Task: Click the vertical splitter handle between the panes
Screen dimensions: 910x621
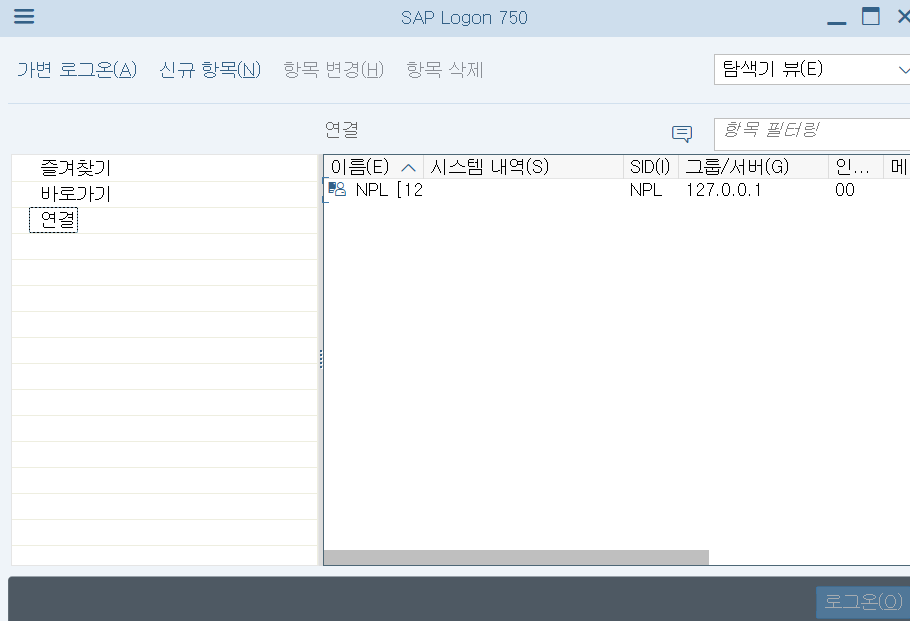Action: (320, 359)
